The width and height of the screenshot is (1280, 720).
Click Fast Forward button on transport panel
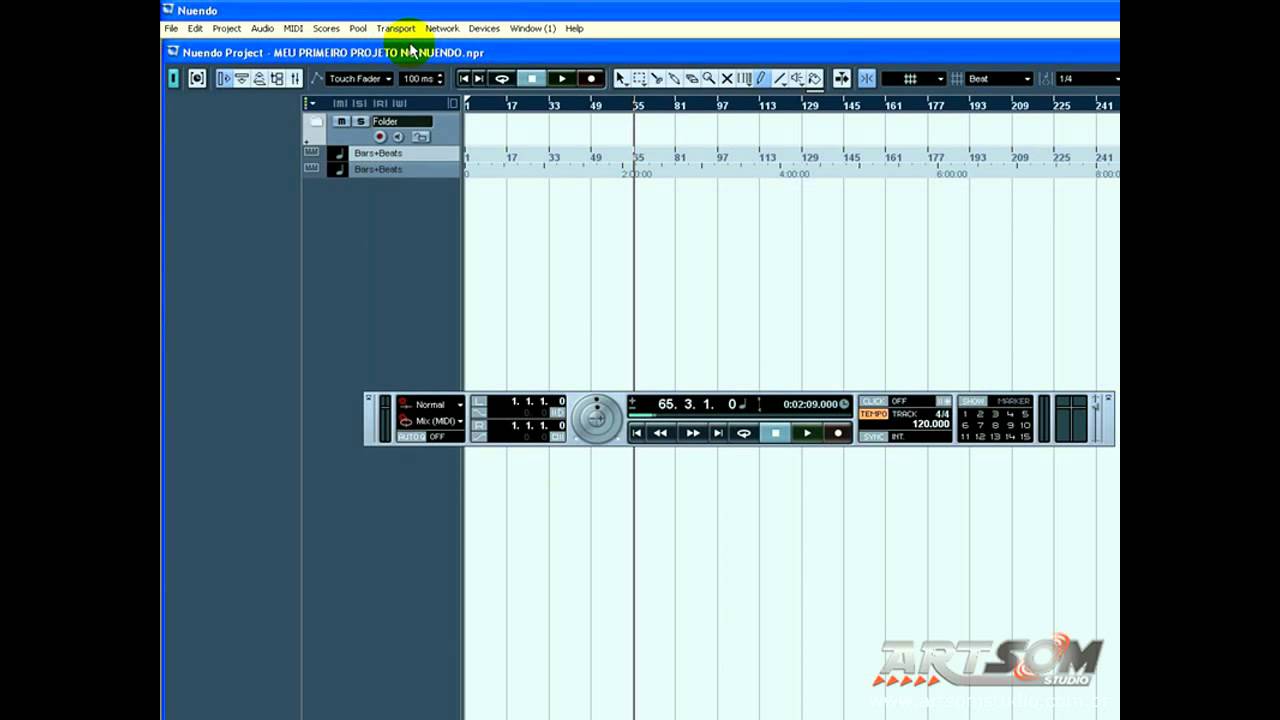click(x=692, y=433)
